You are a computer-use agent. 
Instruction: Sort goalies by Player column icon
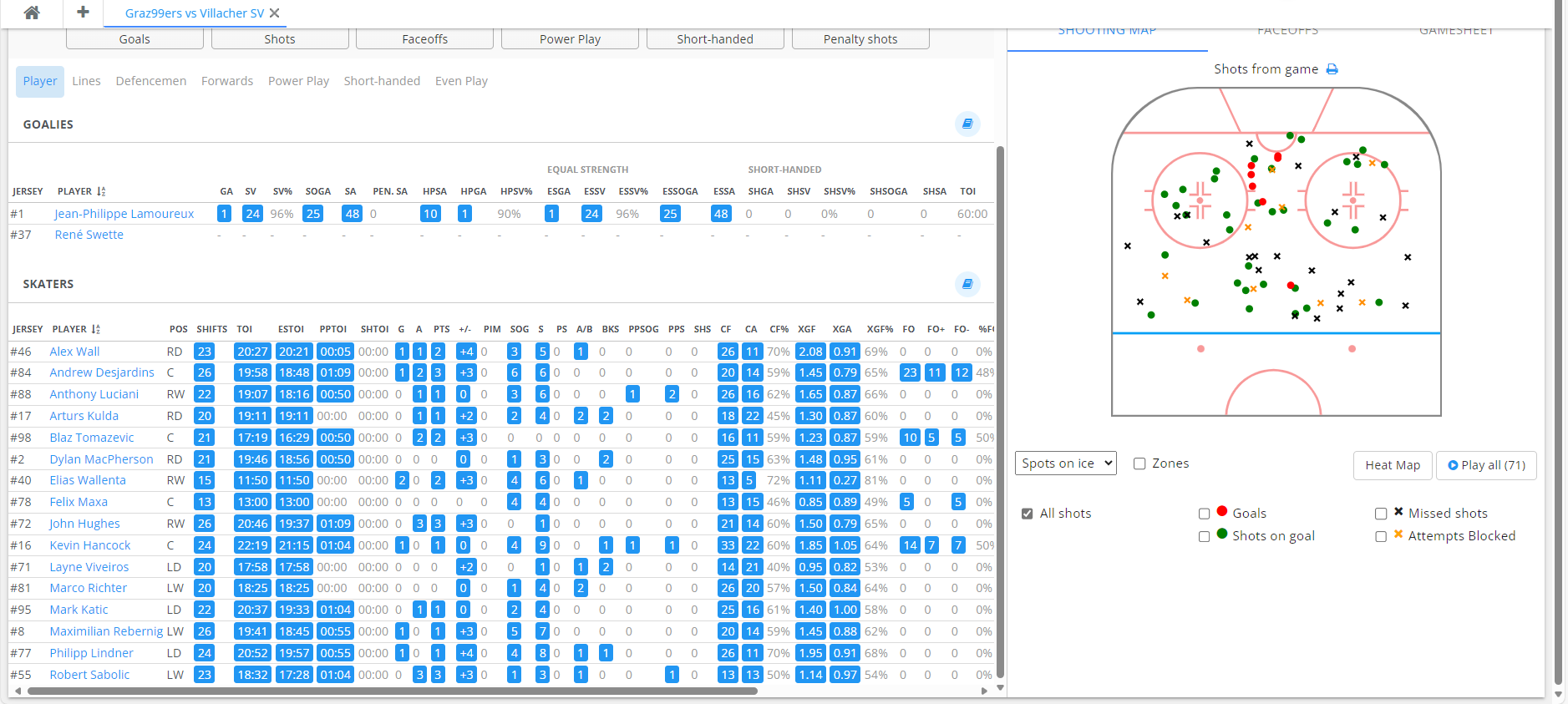(101, 191)
